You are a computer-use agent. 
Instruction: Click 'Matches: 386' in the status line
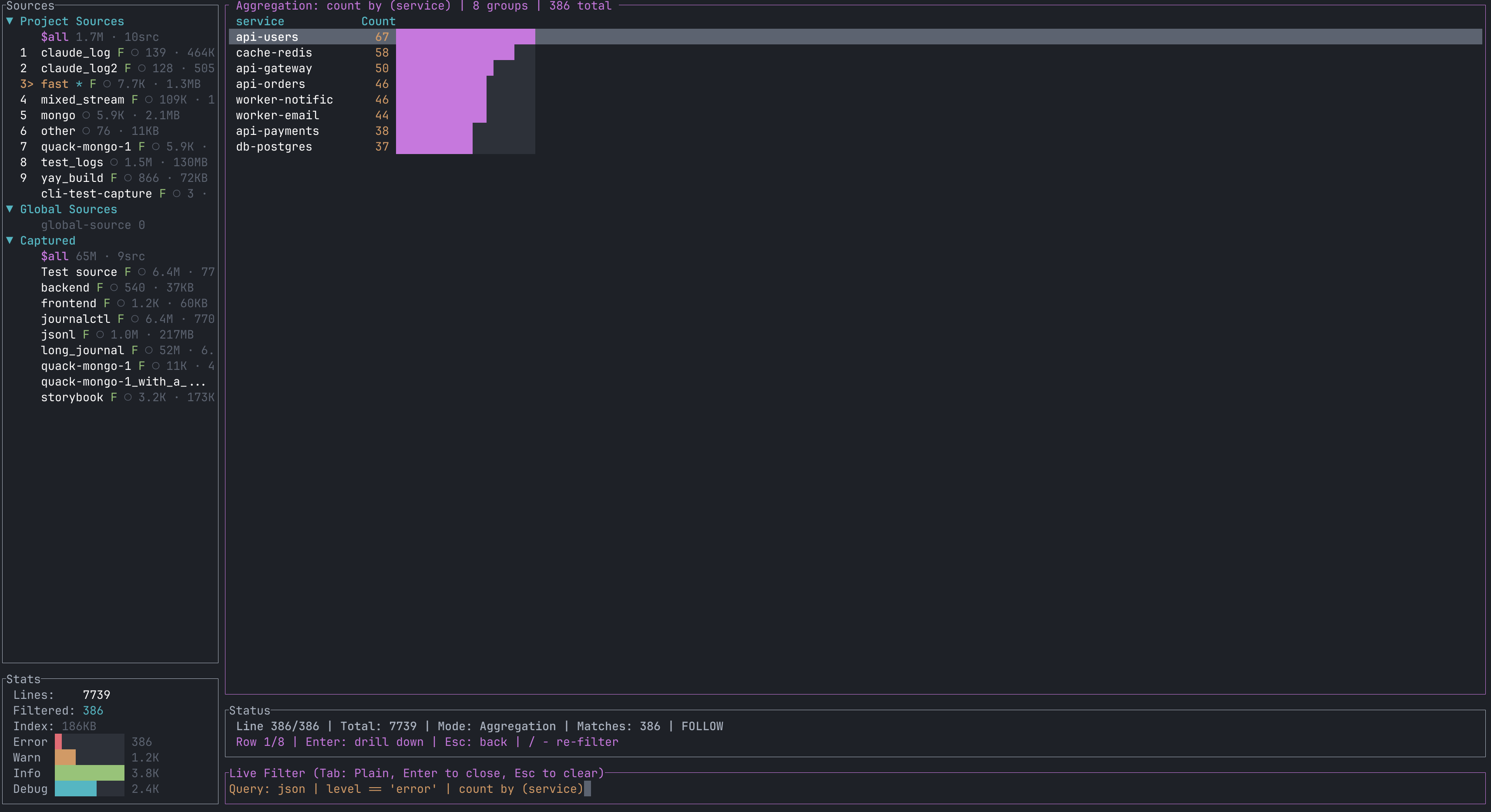(x=618, y=726)
